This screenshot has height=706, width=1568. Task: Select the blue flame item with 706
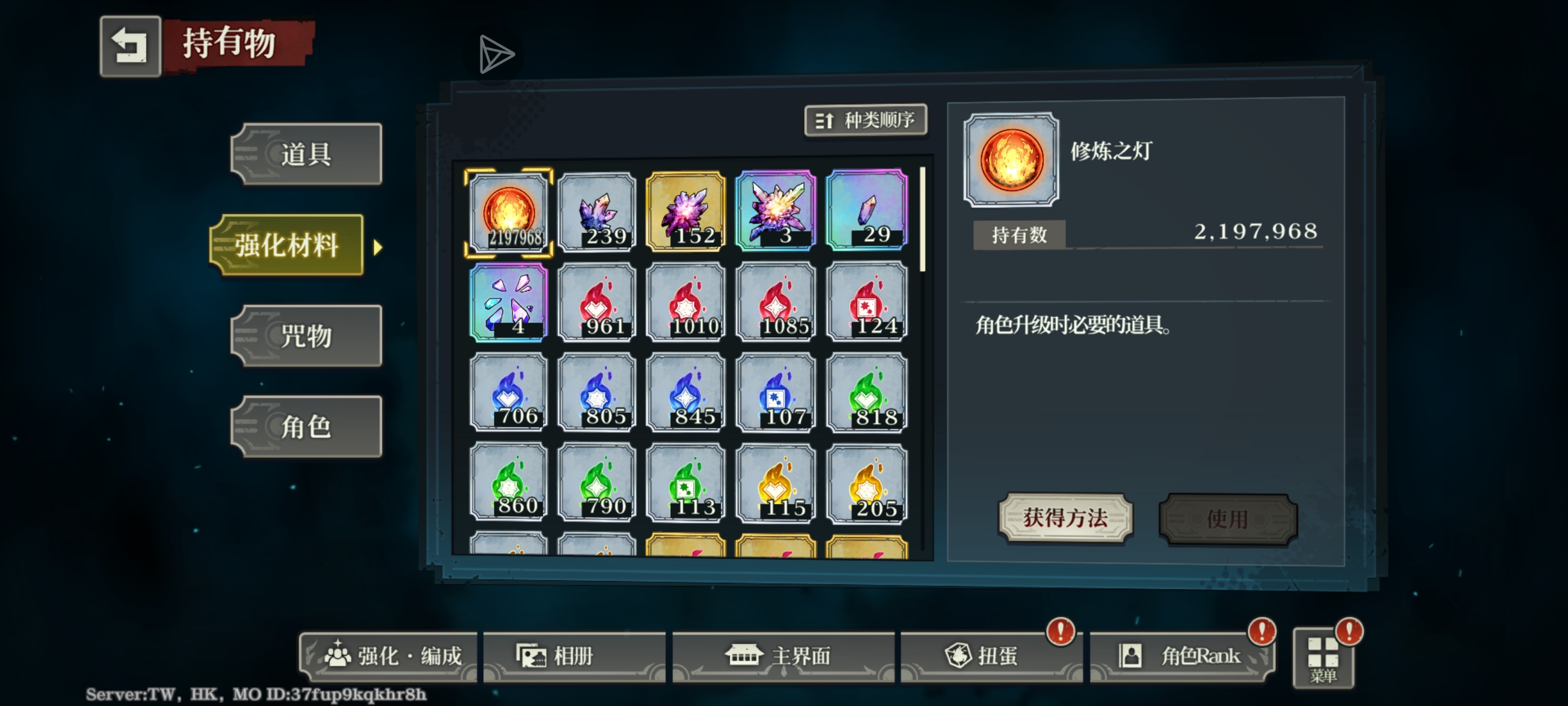509,392
